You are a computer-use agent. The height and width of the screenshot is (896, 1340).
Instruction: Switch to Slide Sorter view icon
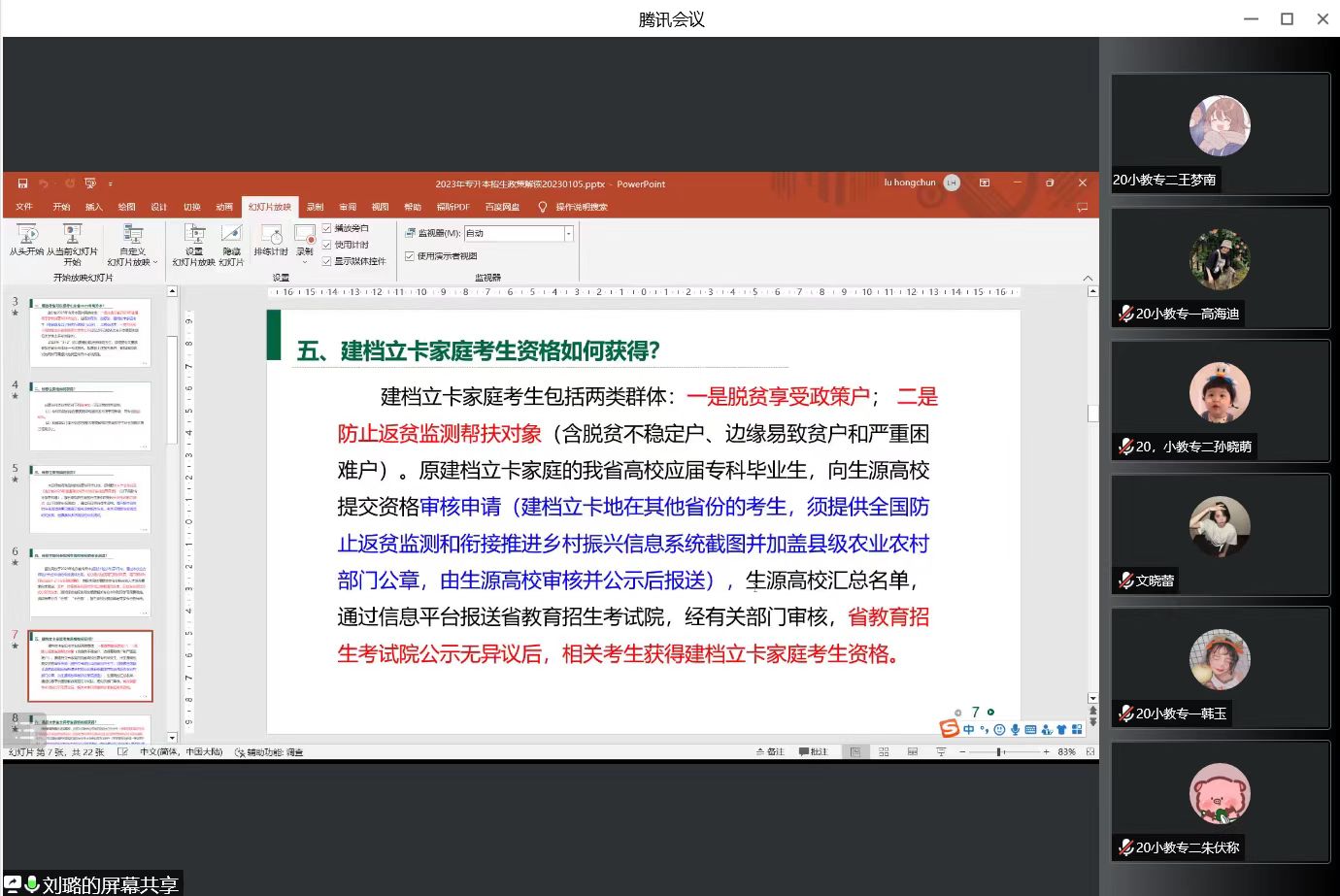coord(884,752)
